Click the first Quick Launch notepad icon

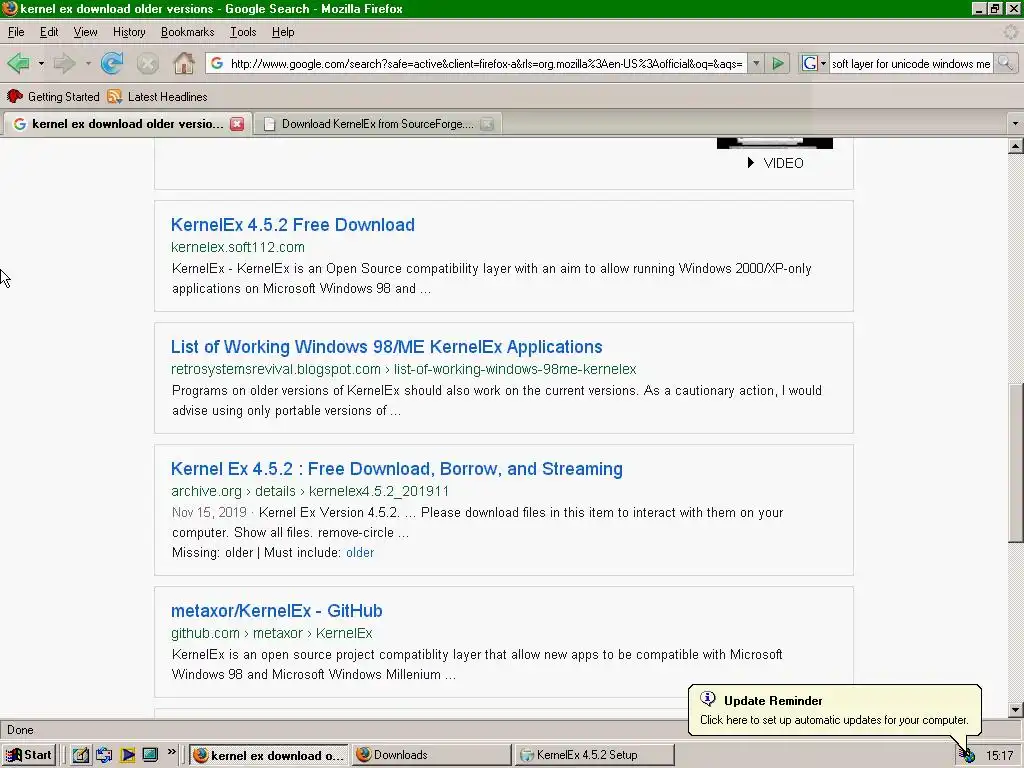[x=80, y=755]
